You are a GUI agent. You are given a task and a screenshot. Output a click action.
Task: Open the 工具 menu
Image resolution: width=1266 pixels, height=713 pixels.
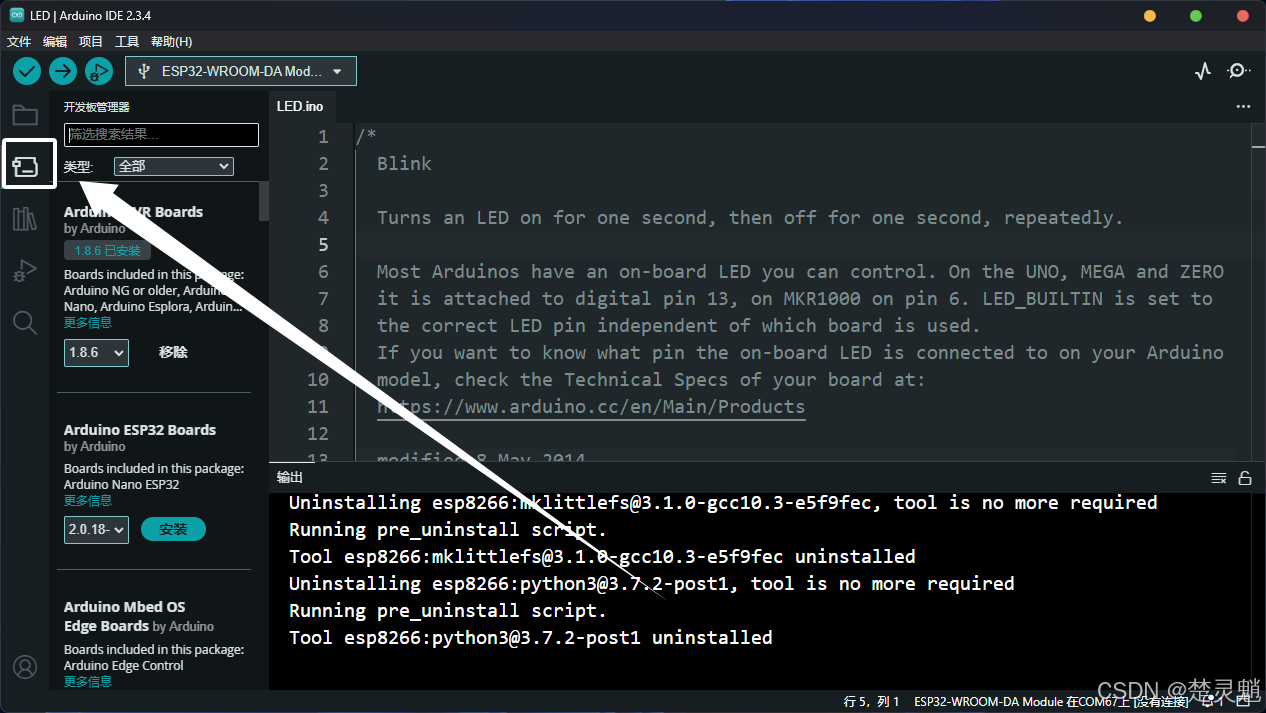pos(127,42)
